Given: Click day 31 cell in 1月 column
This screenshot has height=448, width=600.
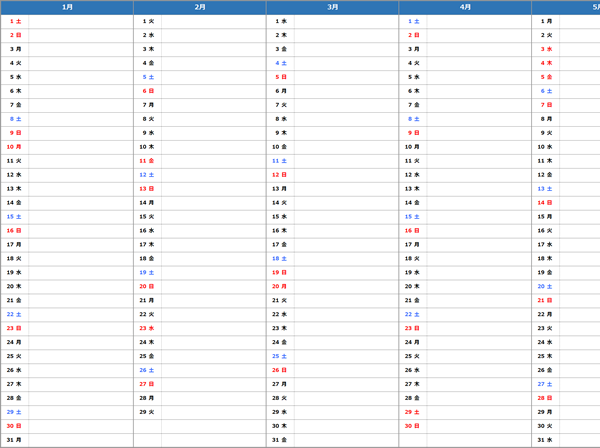Looking at the screenshot, I should (x=15, y=440).
